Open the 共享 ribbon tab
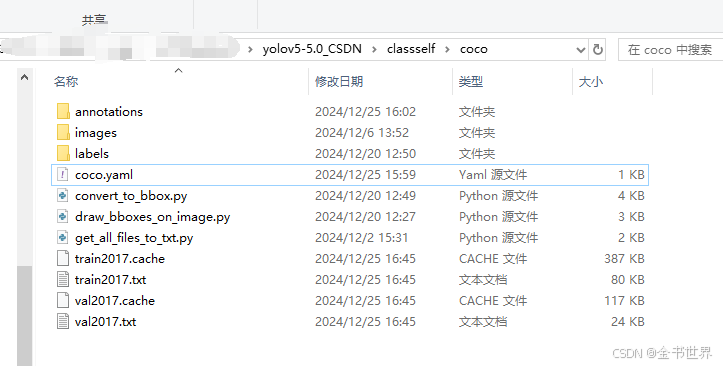723x366 pixels. (x=95, y=20)
